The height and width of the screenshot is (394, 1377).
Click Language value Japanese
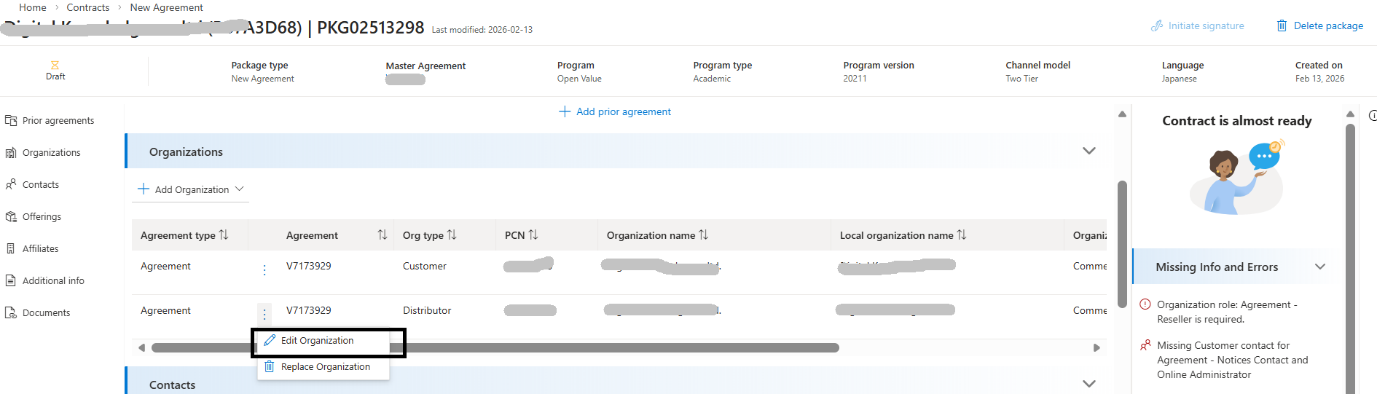pyautogui.click(x=1180, y=79)
